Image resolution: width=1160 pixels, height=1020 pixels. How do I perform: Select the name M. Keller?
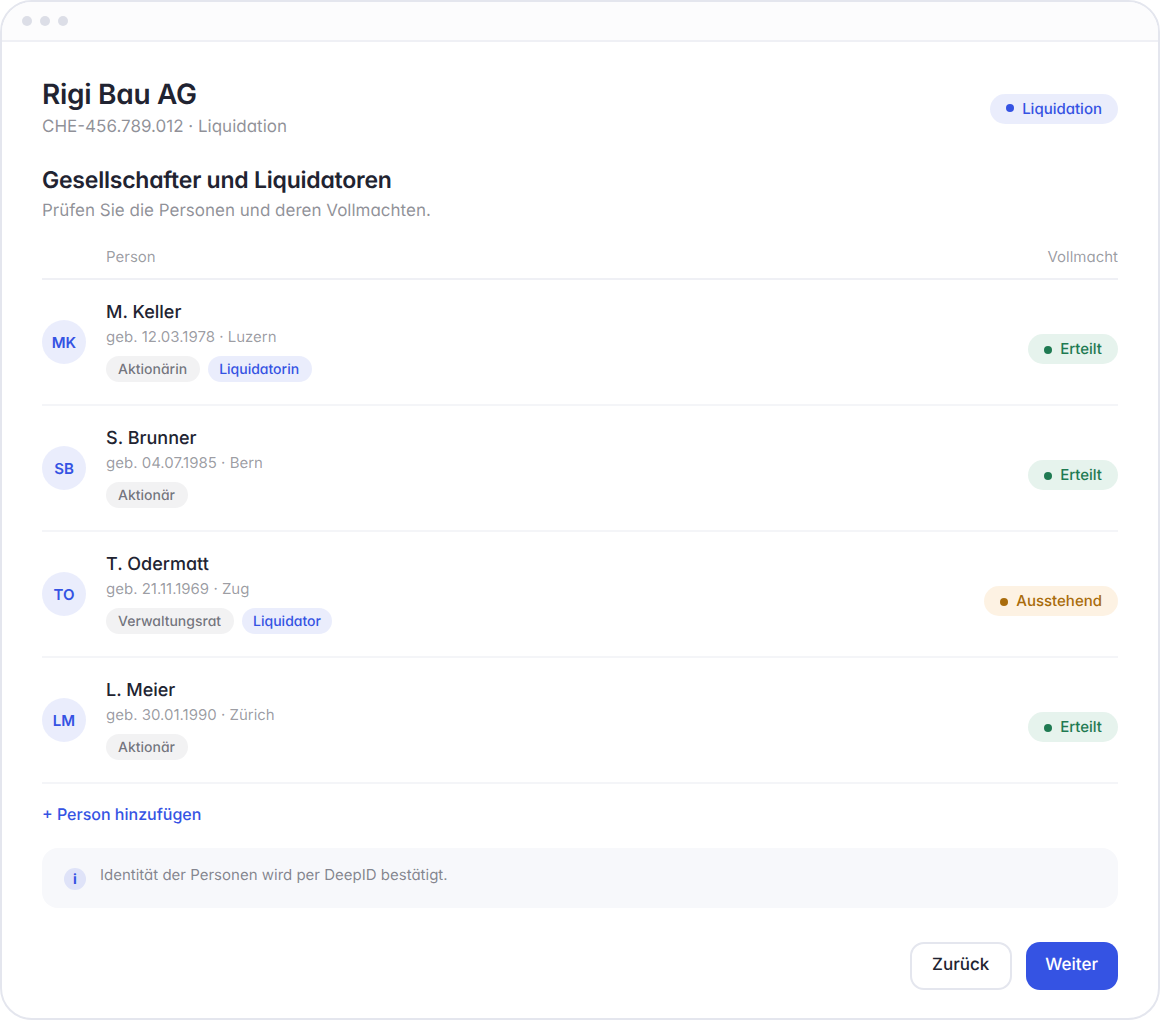coord(144,312)
